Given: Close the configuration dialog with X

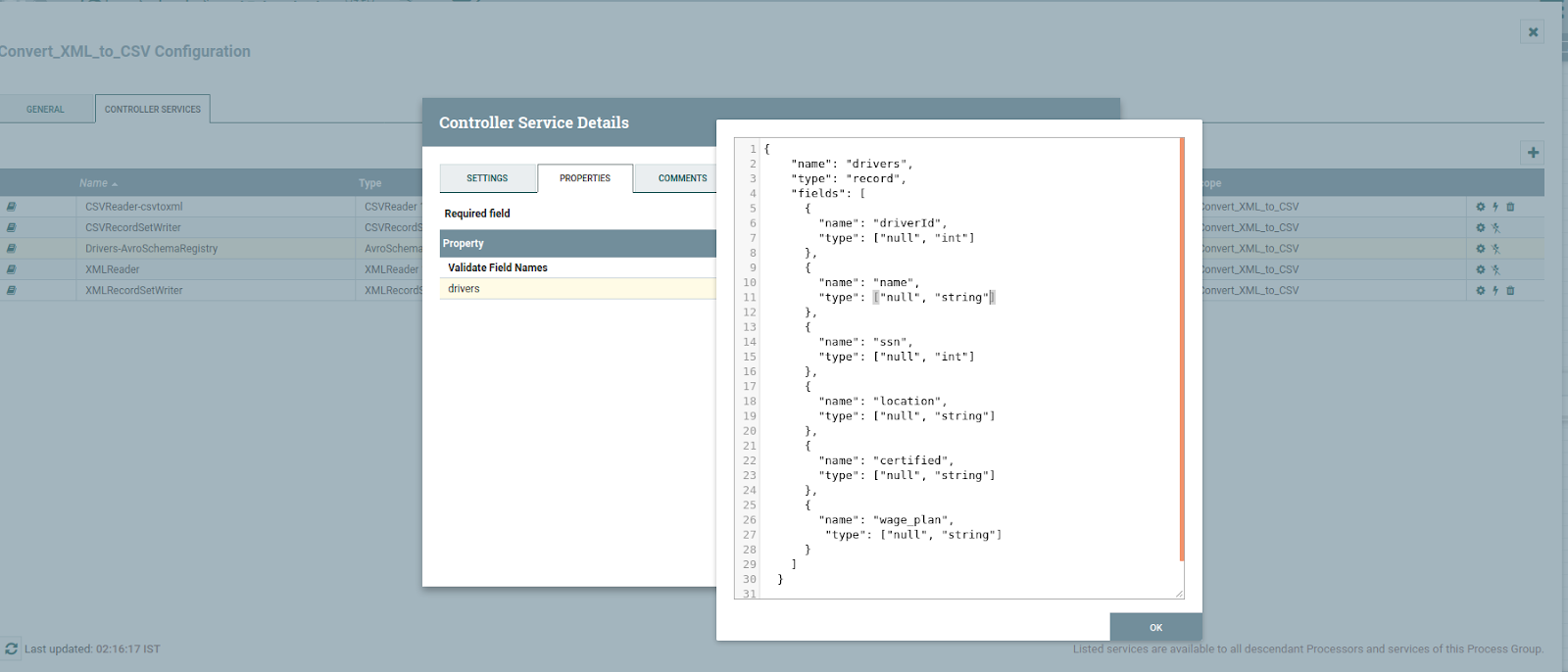Looking at the screenshot, I should pyautogui.click(x=1533, y=32).
